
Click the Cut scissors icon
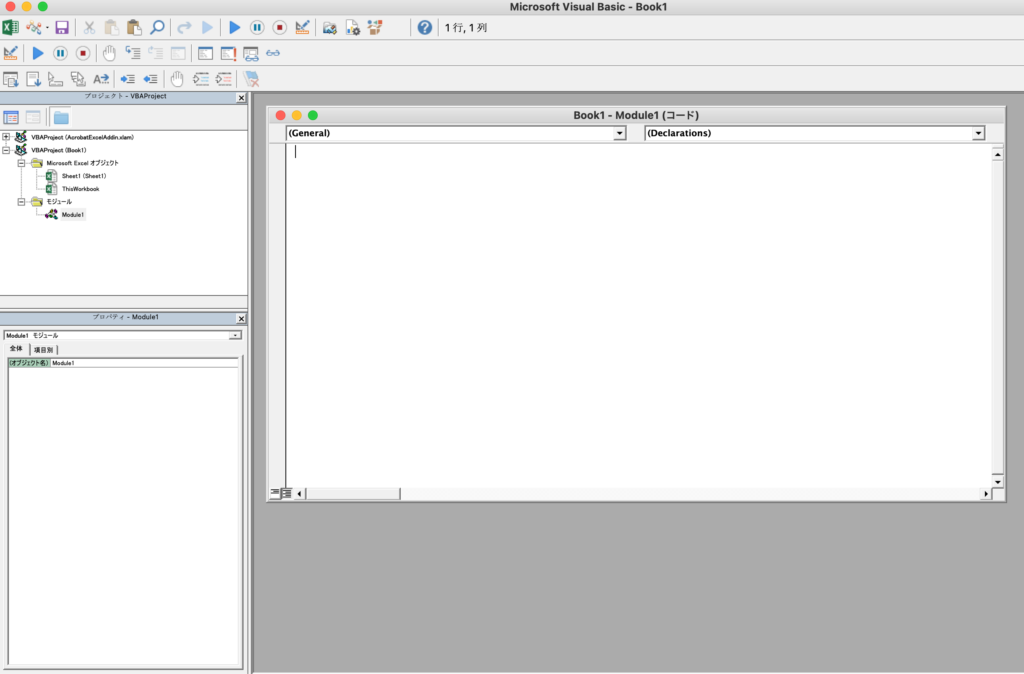click(x=89, y=27)
